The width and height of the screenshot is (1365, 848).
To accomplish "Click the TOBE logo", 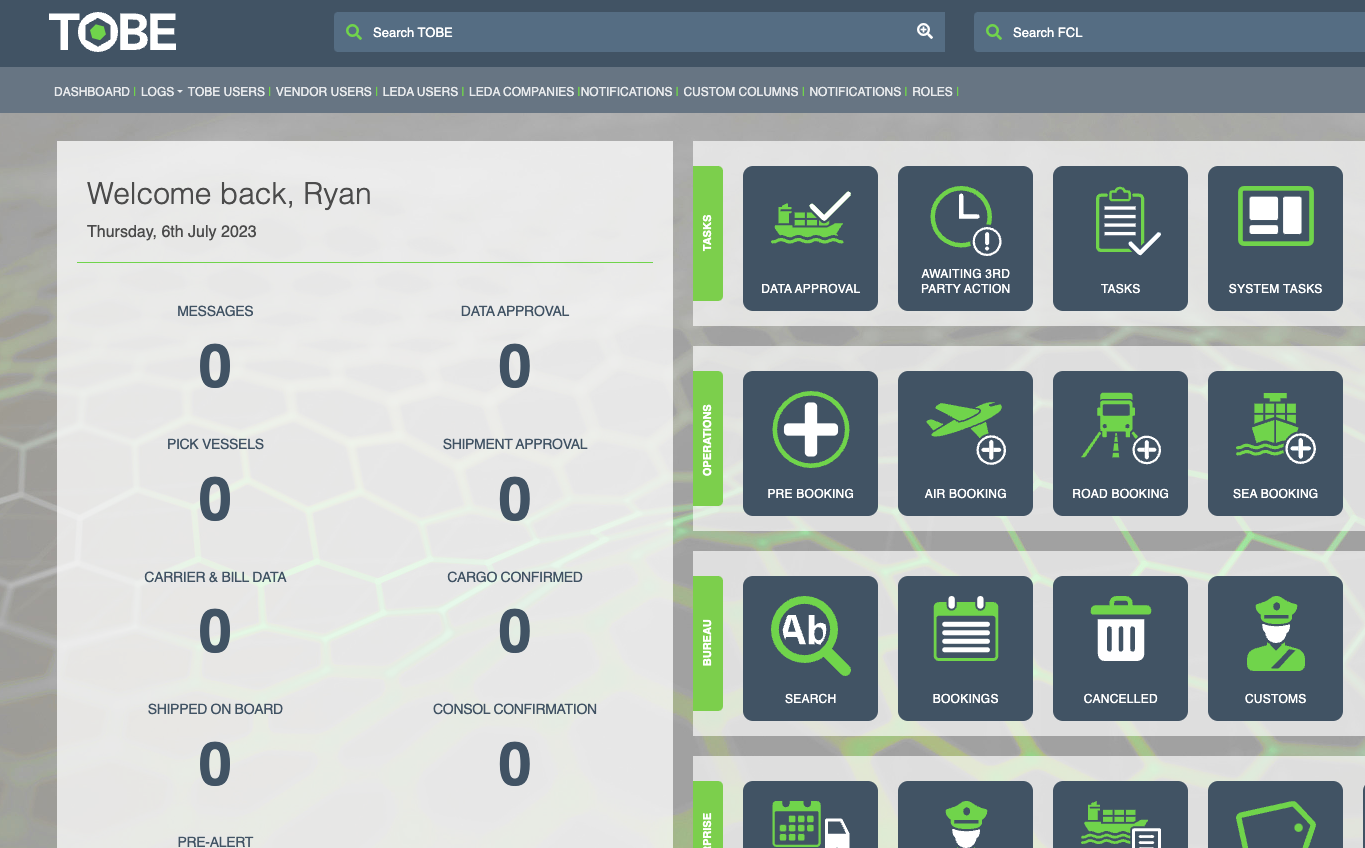I will [113, 33].
